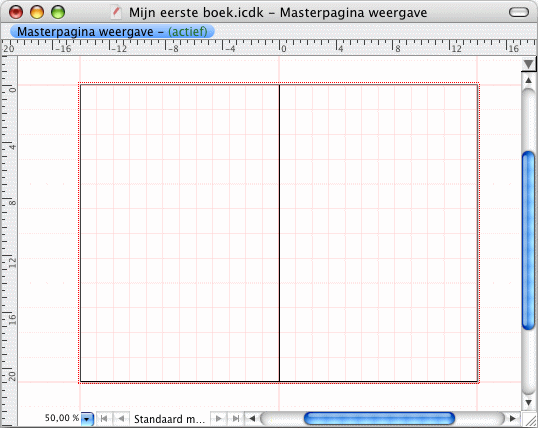This screenshot has height=428, width=538.
Task: Go to the first master page
Action: tap(104, 418)
